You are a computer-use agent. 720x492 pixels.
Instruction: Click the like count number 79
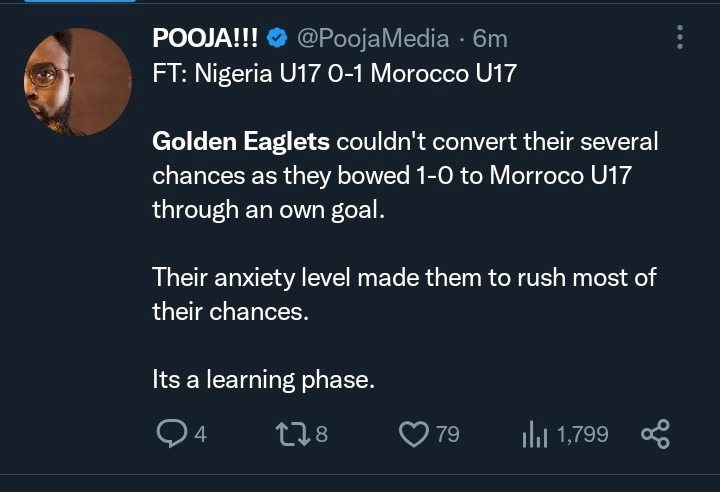point(448,434)
